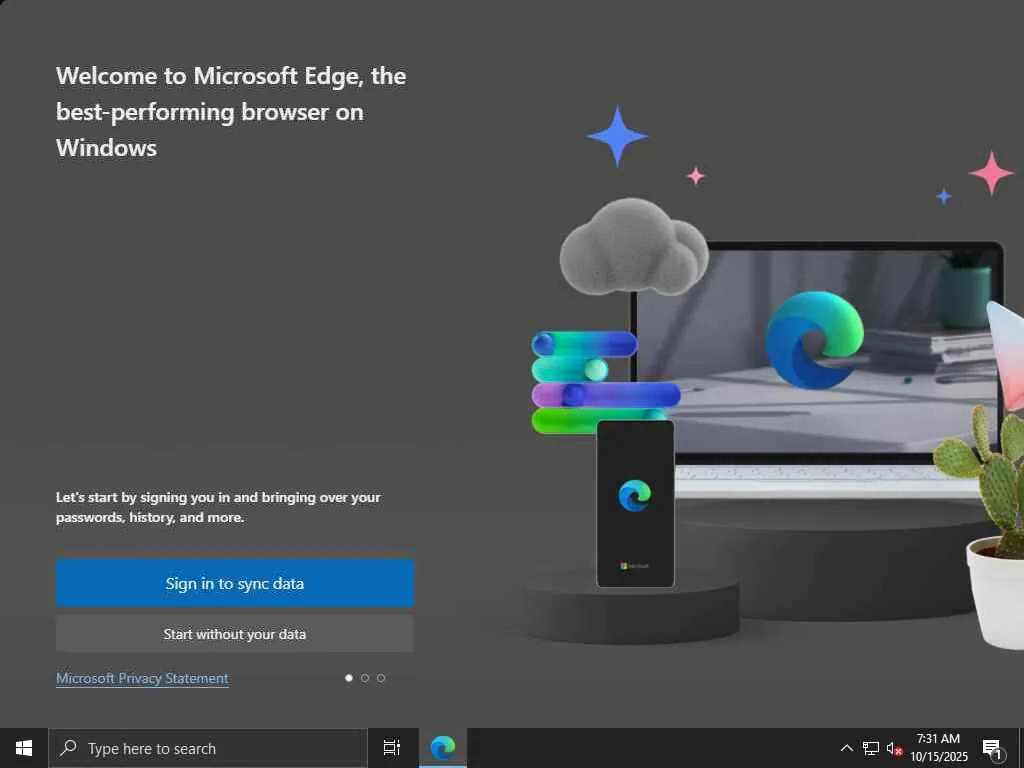The width and height of the screenshot is (1024, 768).
Task: Go to the second page indicator dot
Action: [x=365, y=678]
